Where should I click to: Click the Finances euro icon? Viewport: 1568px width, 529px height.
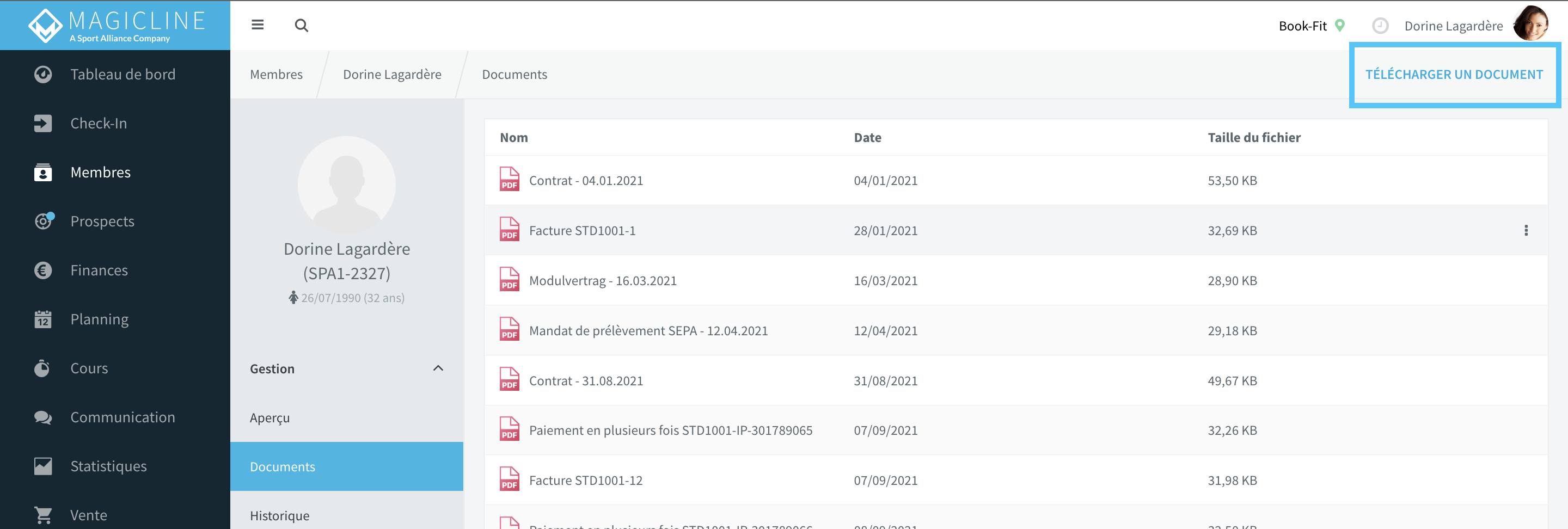pos(43,270)
